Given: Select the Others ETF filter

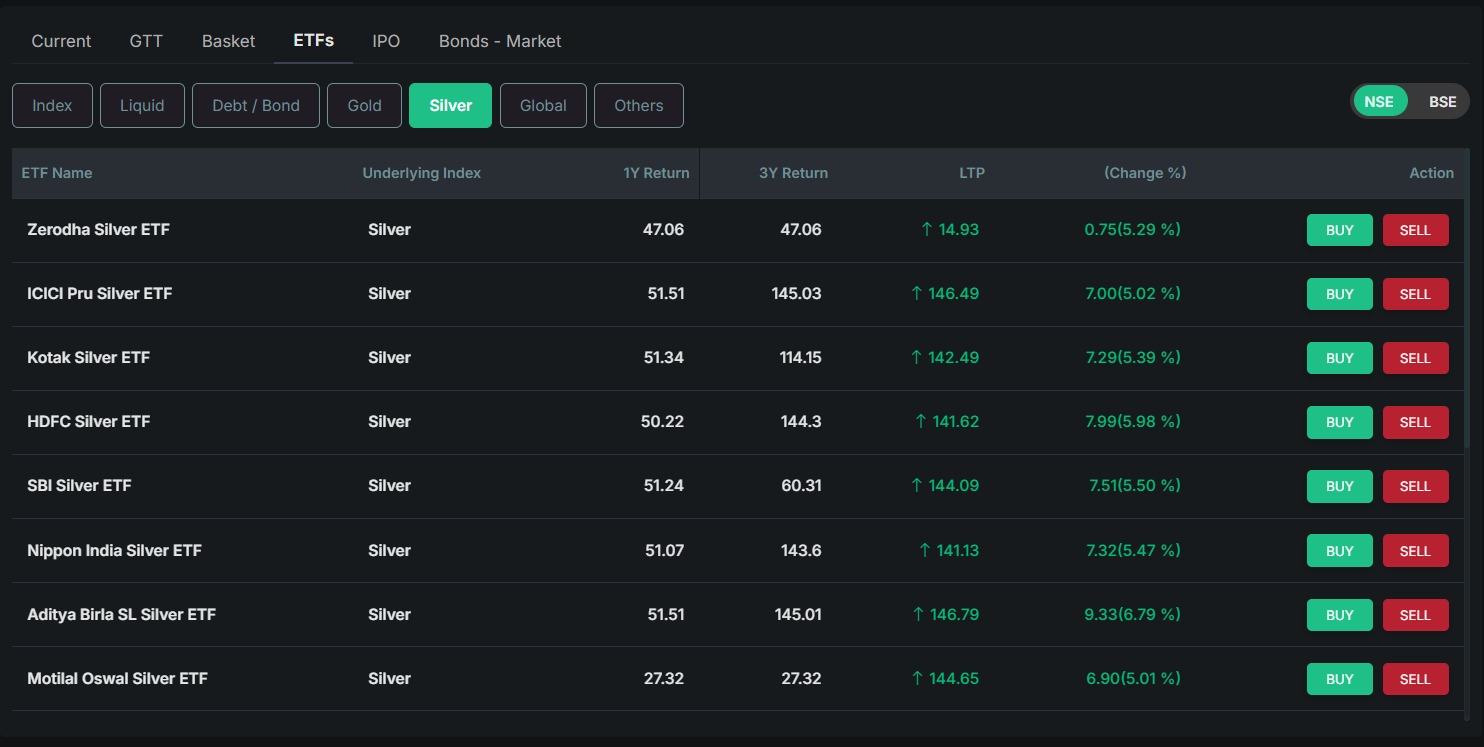Looking at the screenshot, I should point(638,105).
